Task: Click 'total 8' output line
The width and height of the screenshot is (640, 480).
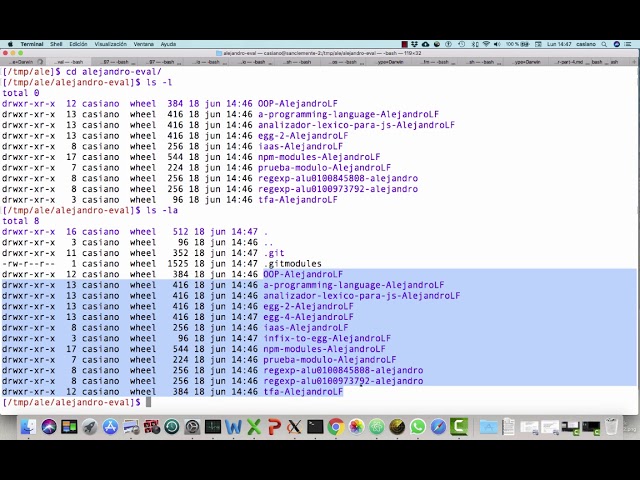Action: pos(21,221)
